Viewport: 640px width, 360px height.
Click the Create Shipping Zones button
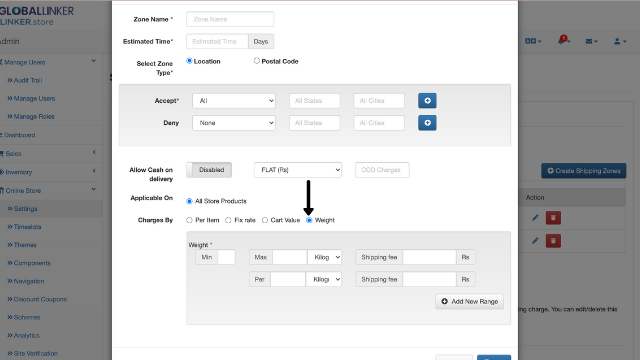[x=584, y=171]
